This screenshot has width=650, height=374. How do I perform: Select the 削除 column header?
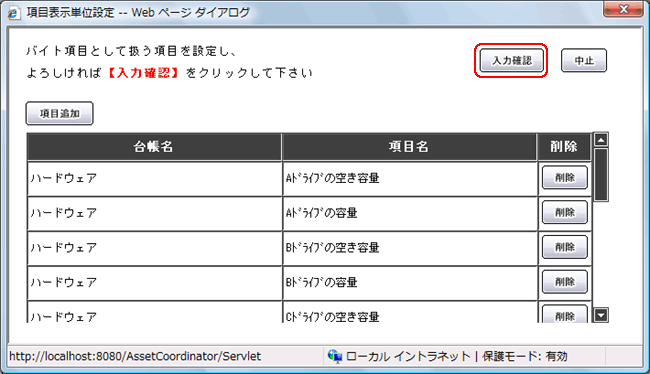[x=564, y=146]
